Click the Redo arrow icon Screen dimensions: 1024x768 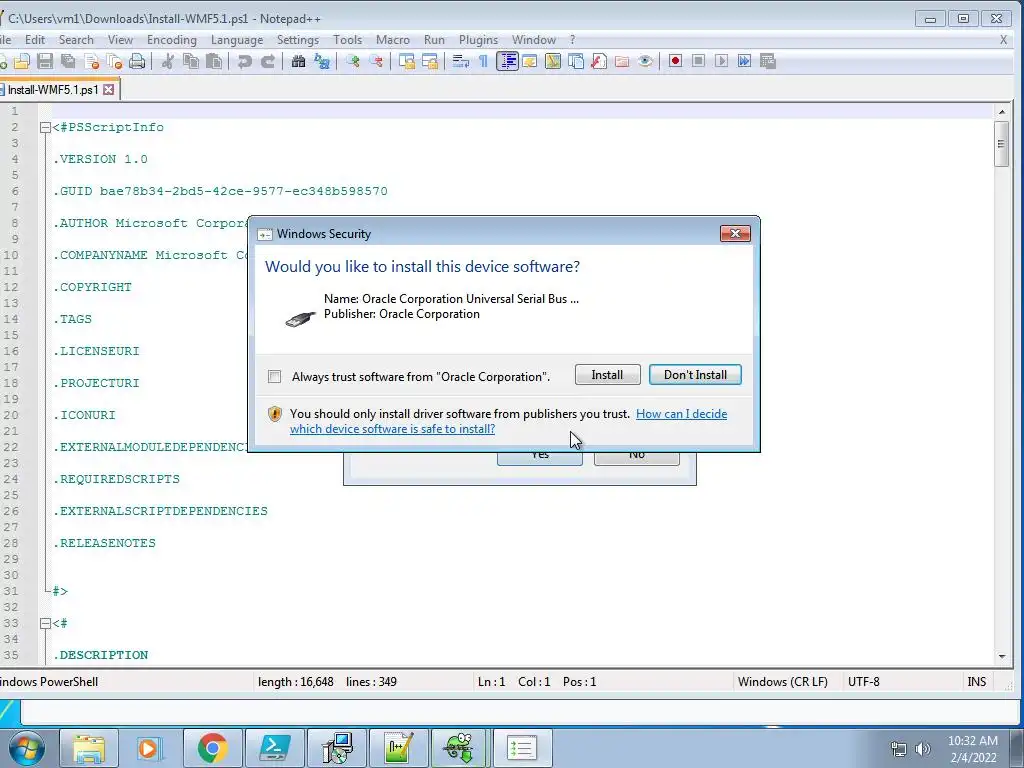[268, 61]
